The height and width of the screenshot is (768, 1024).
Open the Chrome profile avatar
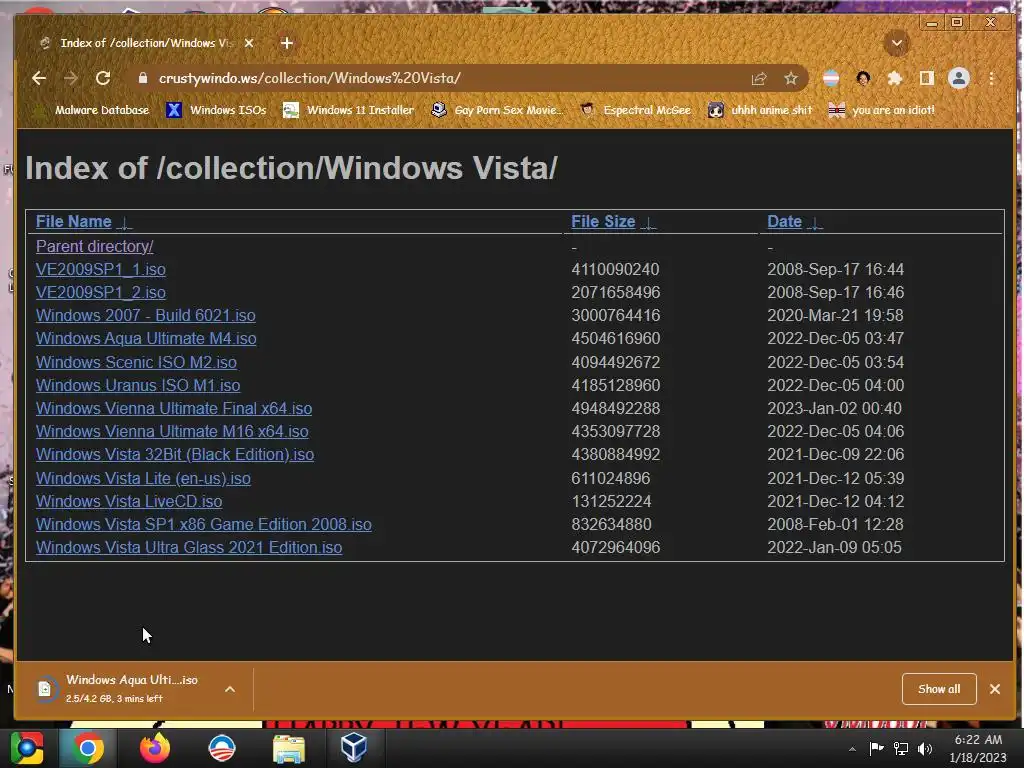click(959, 78)
